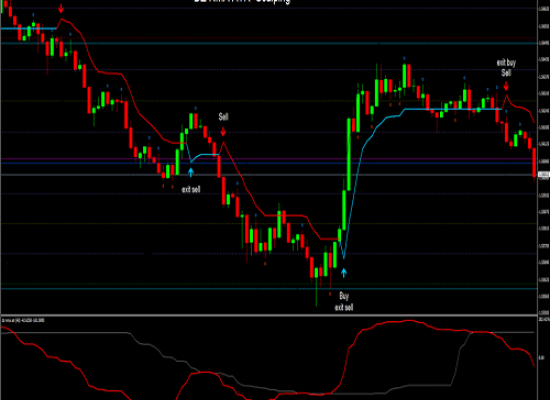
Task: Click the red down arrow at chart top-left
Action: [61, 9]
